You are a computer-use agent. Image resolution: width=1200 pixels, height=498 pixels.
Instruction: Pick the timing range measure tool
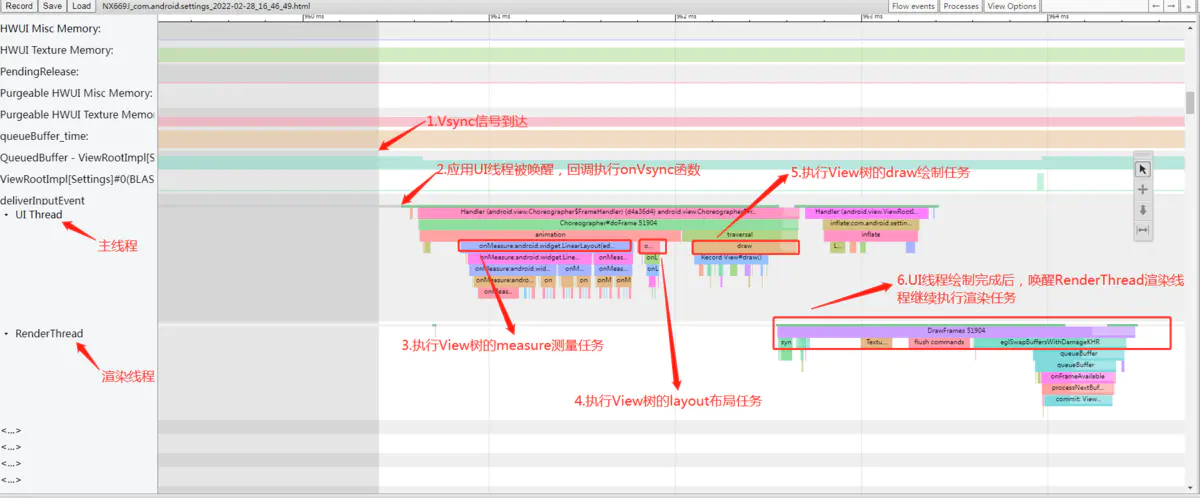1143,230
